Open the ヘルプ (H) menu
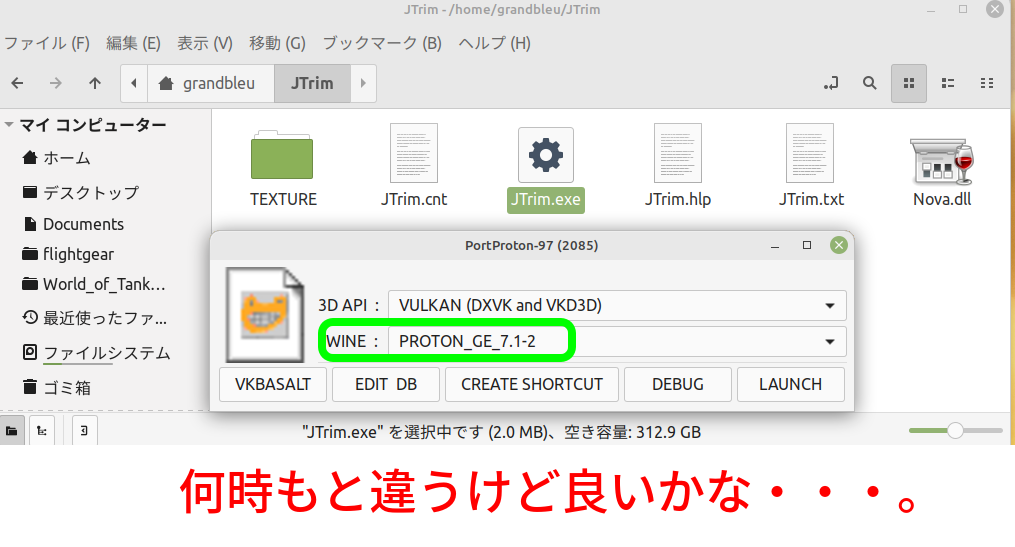Viewport: 1015px width, 547px height. (x=495, y=43)
